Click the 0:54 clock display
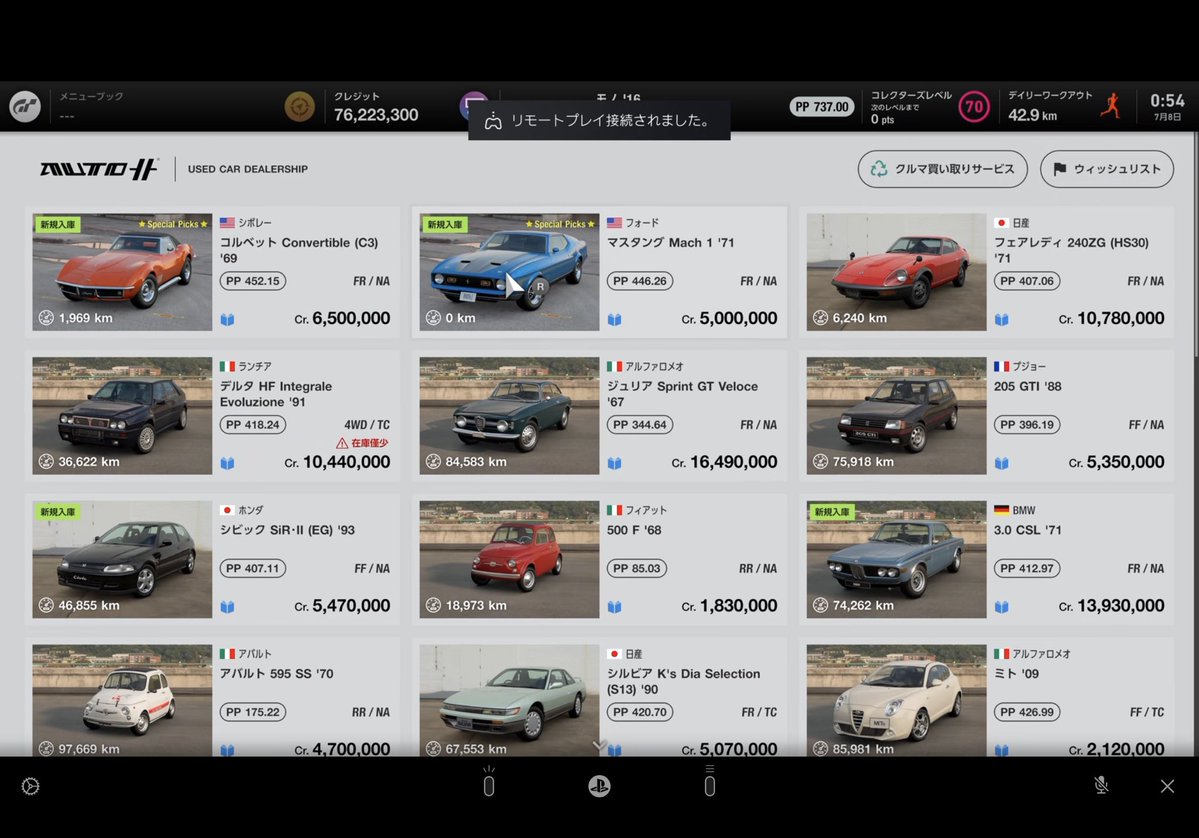 [1167, 101]
